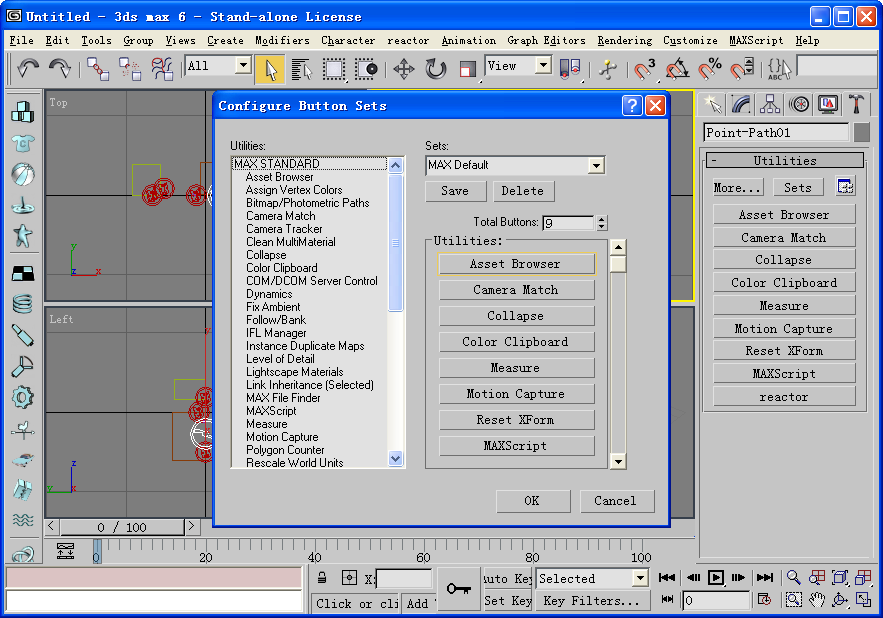Select Polygon Counter in Utilities list
The width and height of the screenshot is (883, 618).
pyautogui.click(x=285, y=450)
